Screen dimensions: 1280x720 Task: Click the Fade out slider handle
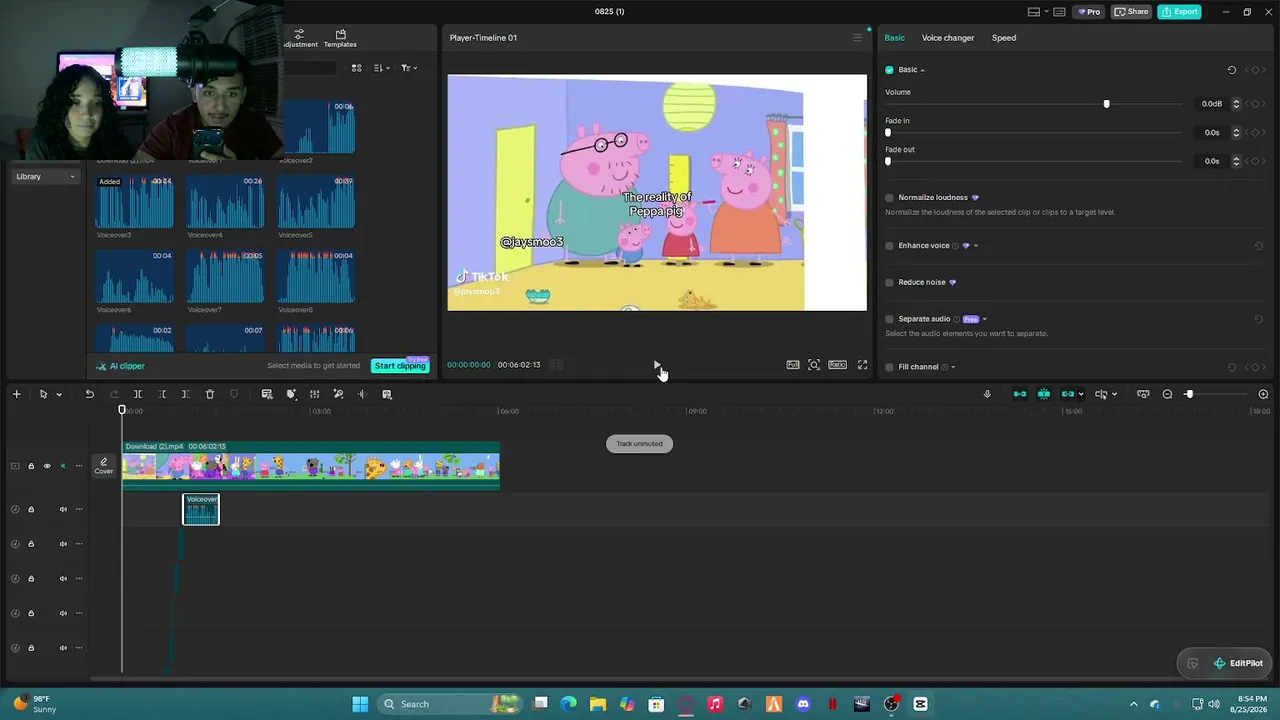[888, 161]
